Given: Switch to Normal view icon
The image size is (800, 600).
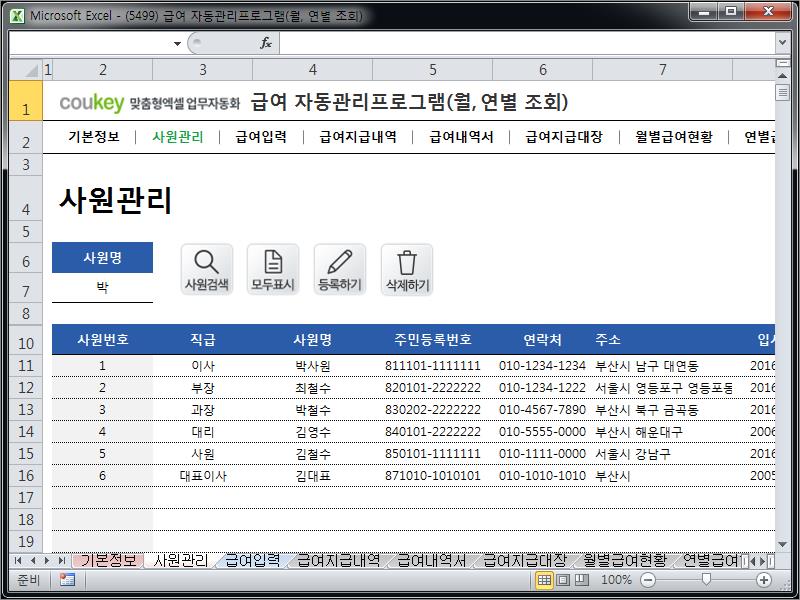Looking at the screenshot, I should click(x=544, y=580).
